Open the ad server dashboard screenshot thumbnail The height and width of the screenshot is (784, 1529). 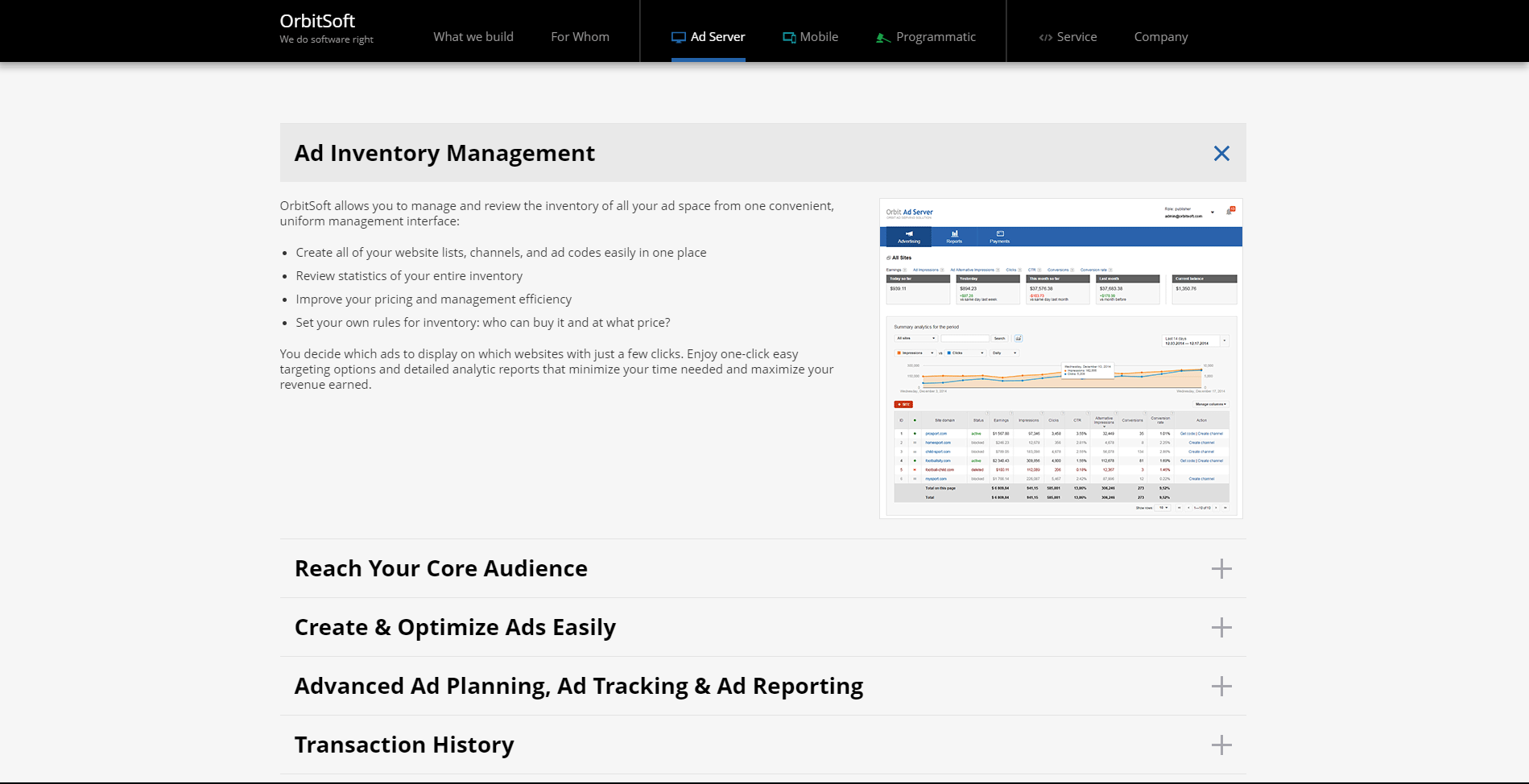1061,358
